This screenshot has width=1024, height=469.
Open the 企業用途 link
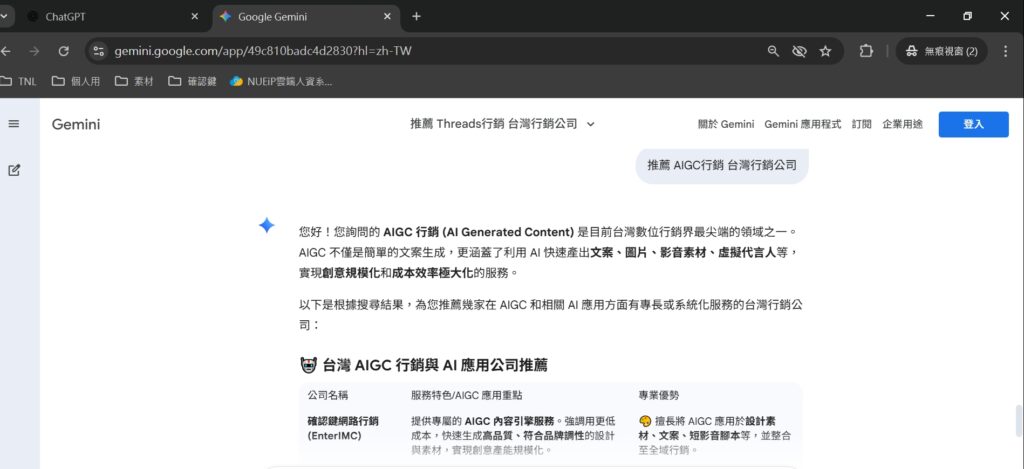click(903, 124)
